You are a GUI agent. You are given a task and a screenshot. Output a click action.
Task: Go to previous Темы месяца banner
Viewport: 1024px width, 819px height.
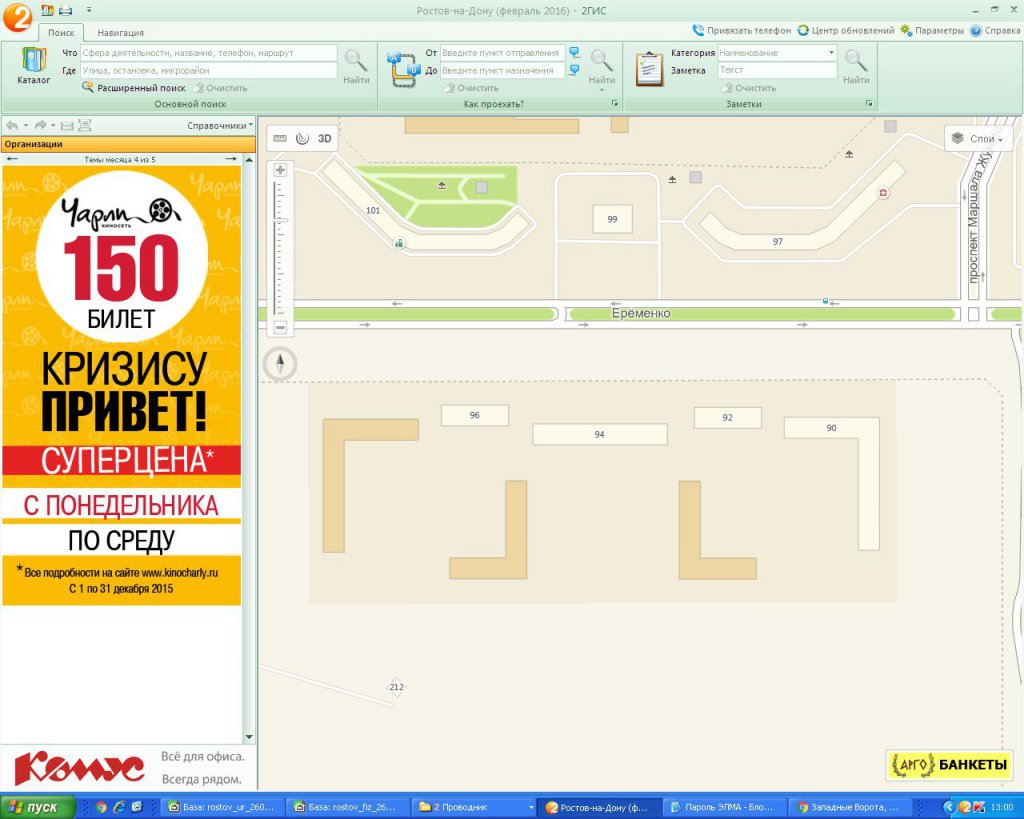point(11,159)
